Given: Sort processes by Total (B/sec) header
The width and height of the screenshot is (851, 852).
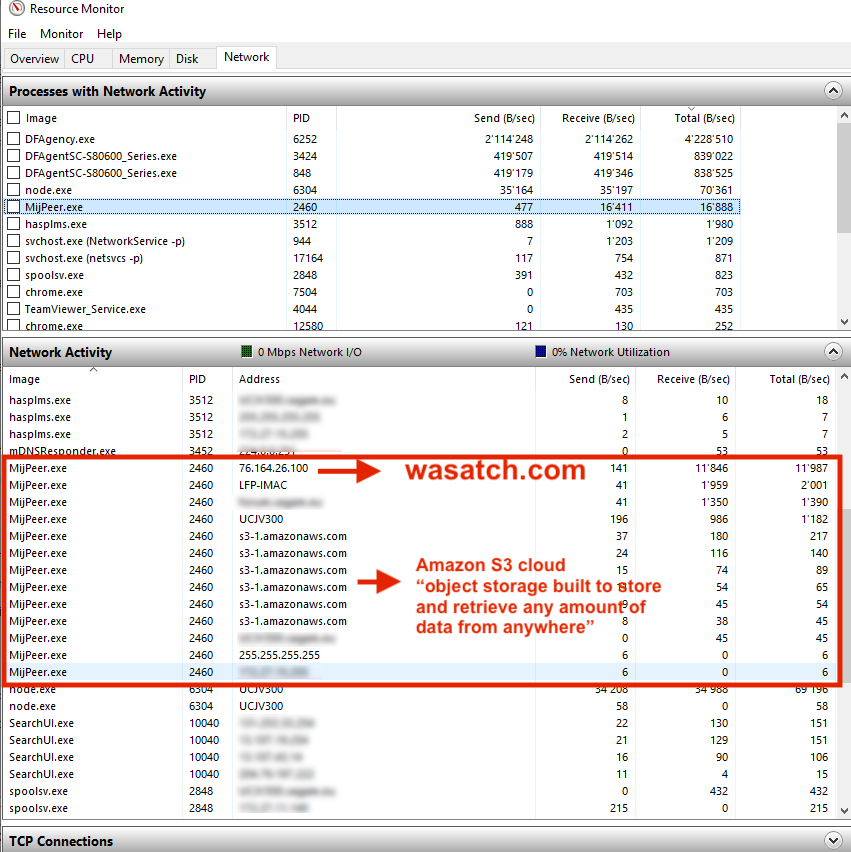Looking at the screenshot, I should [691, 118].
